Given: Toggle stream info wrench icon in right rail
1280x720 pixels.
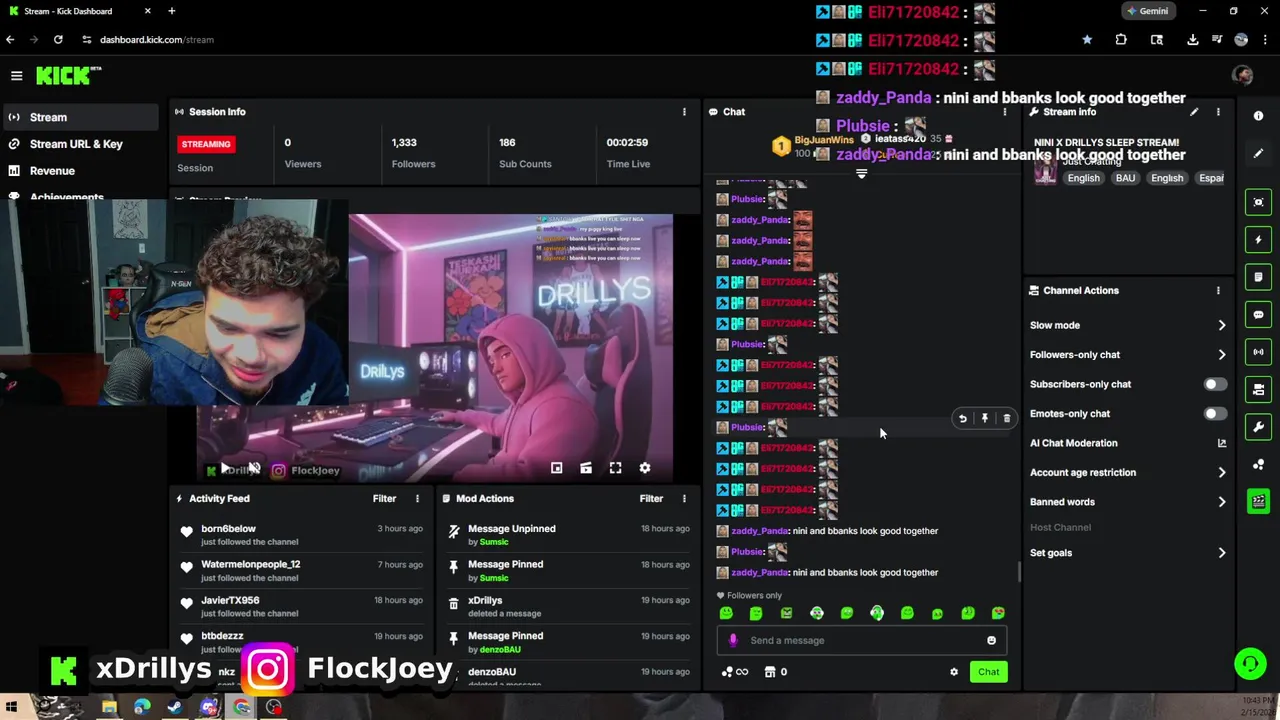Looking at the screenshot, I should point(1258,427).
